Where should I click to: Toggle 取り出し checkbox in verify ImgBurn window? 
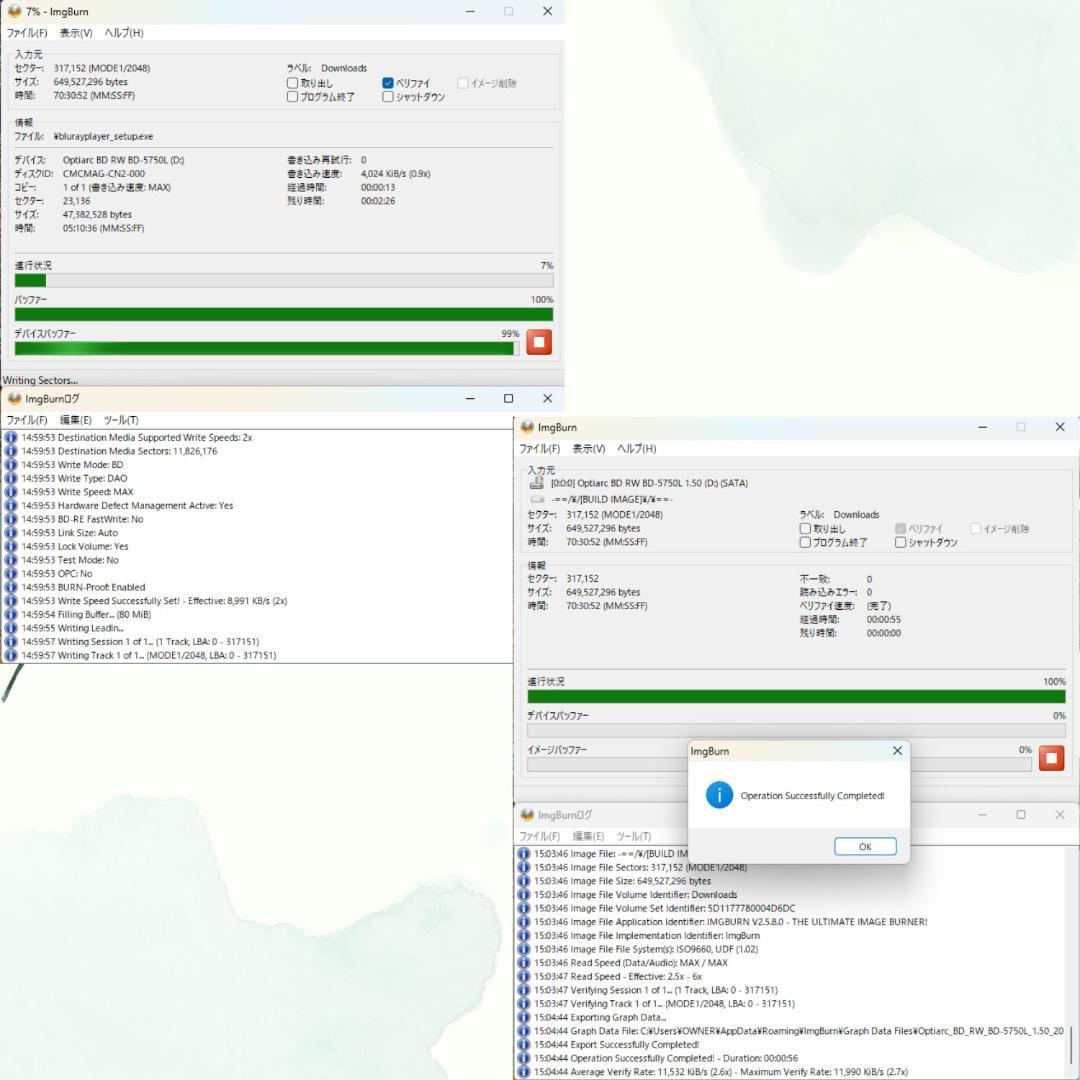tap(805, 528)
